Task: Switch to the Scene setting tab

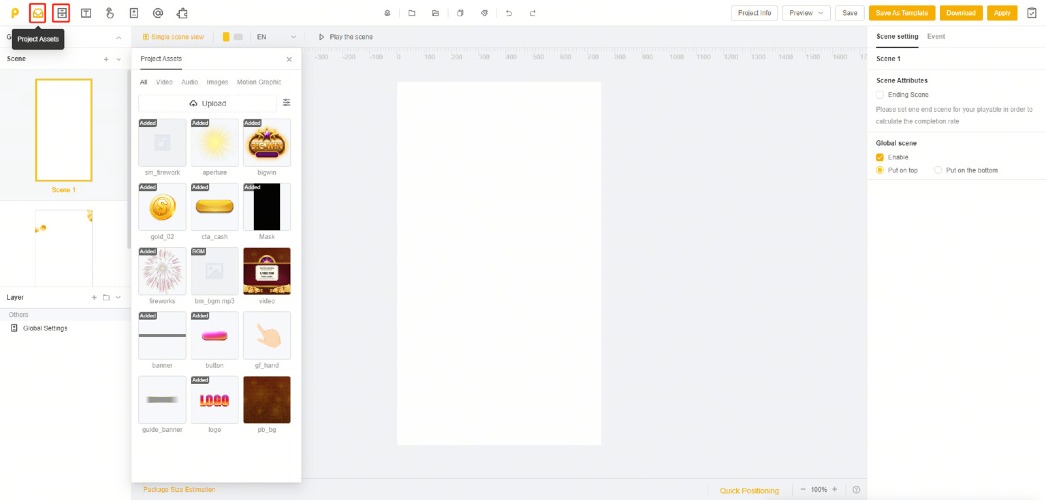Action: coord(897,37)
